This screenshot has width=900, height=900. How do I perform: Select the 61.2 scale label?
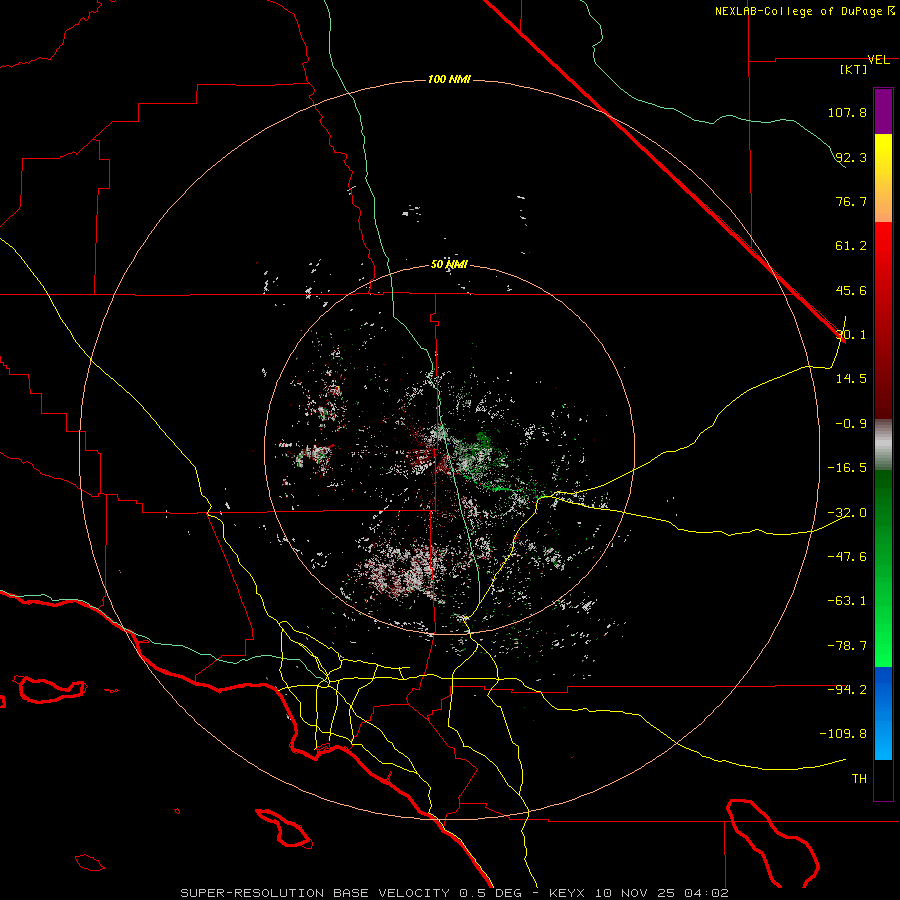tap(851, 246)
